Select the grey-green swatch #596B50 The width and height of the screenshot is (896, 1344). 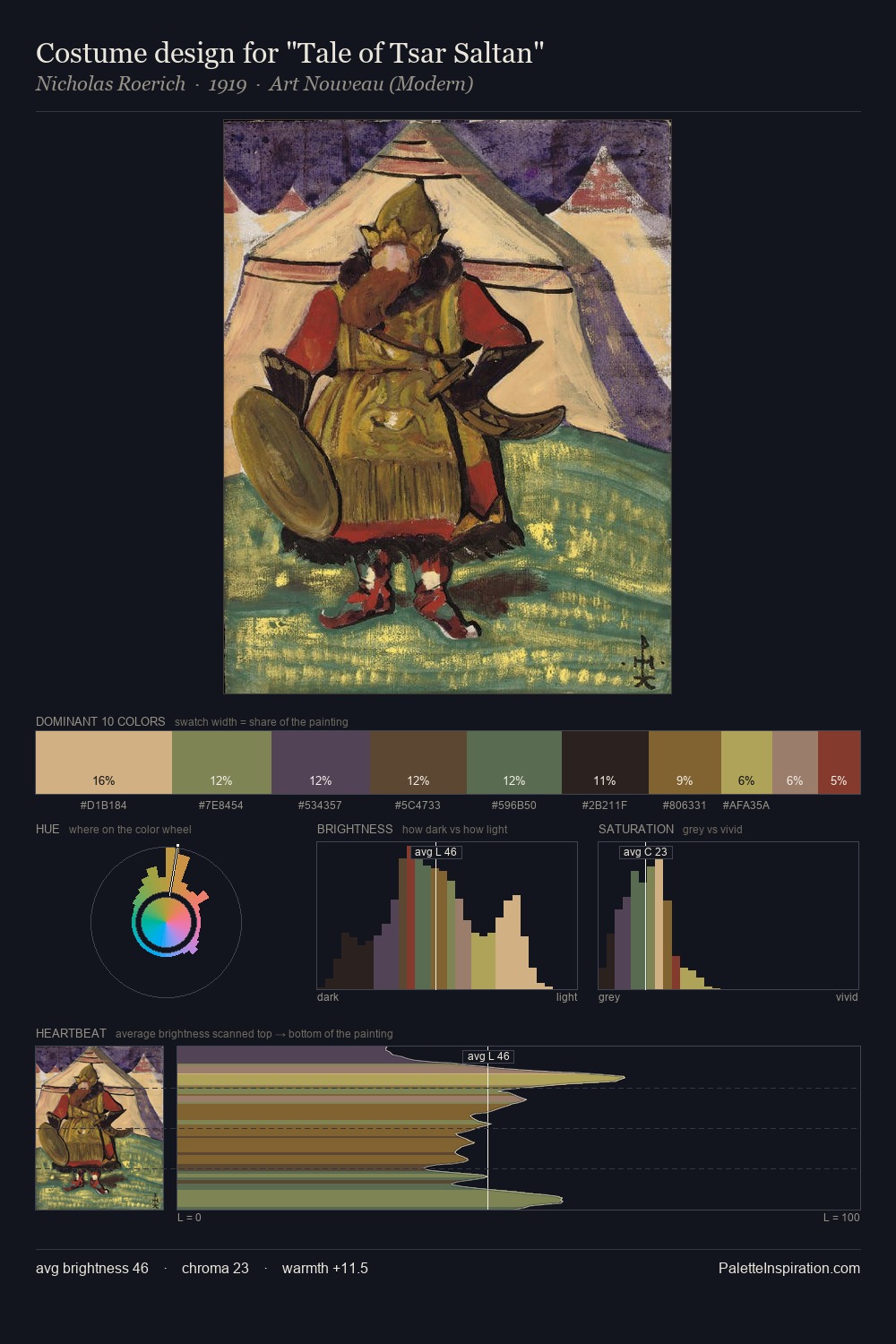(514, 762)
